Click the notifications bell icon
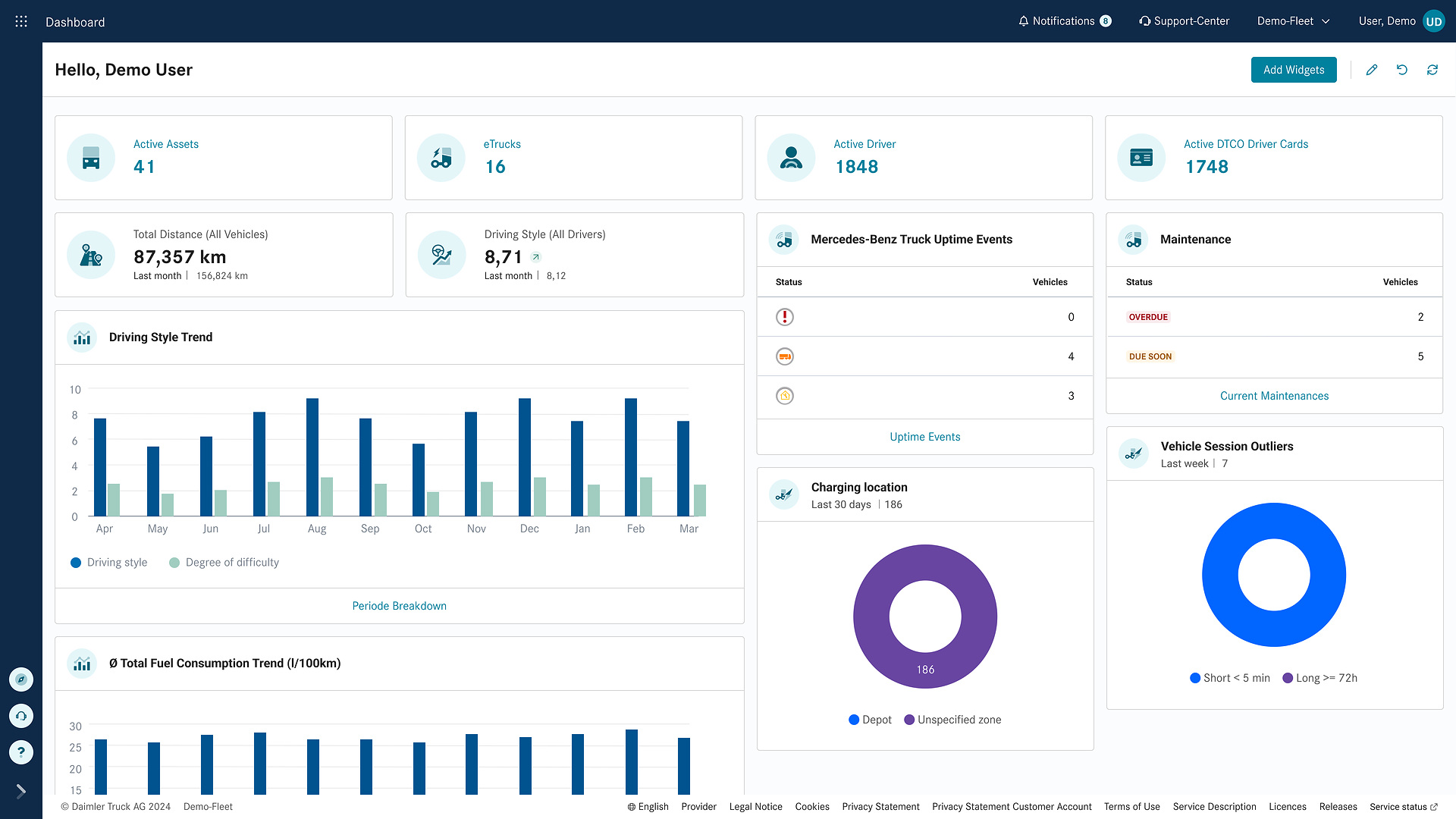The width and height of the screenshot is (1456, 819). [x=1024, y=21]
